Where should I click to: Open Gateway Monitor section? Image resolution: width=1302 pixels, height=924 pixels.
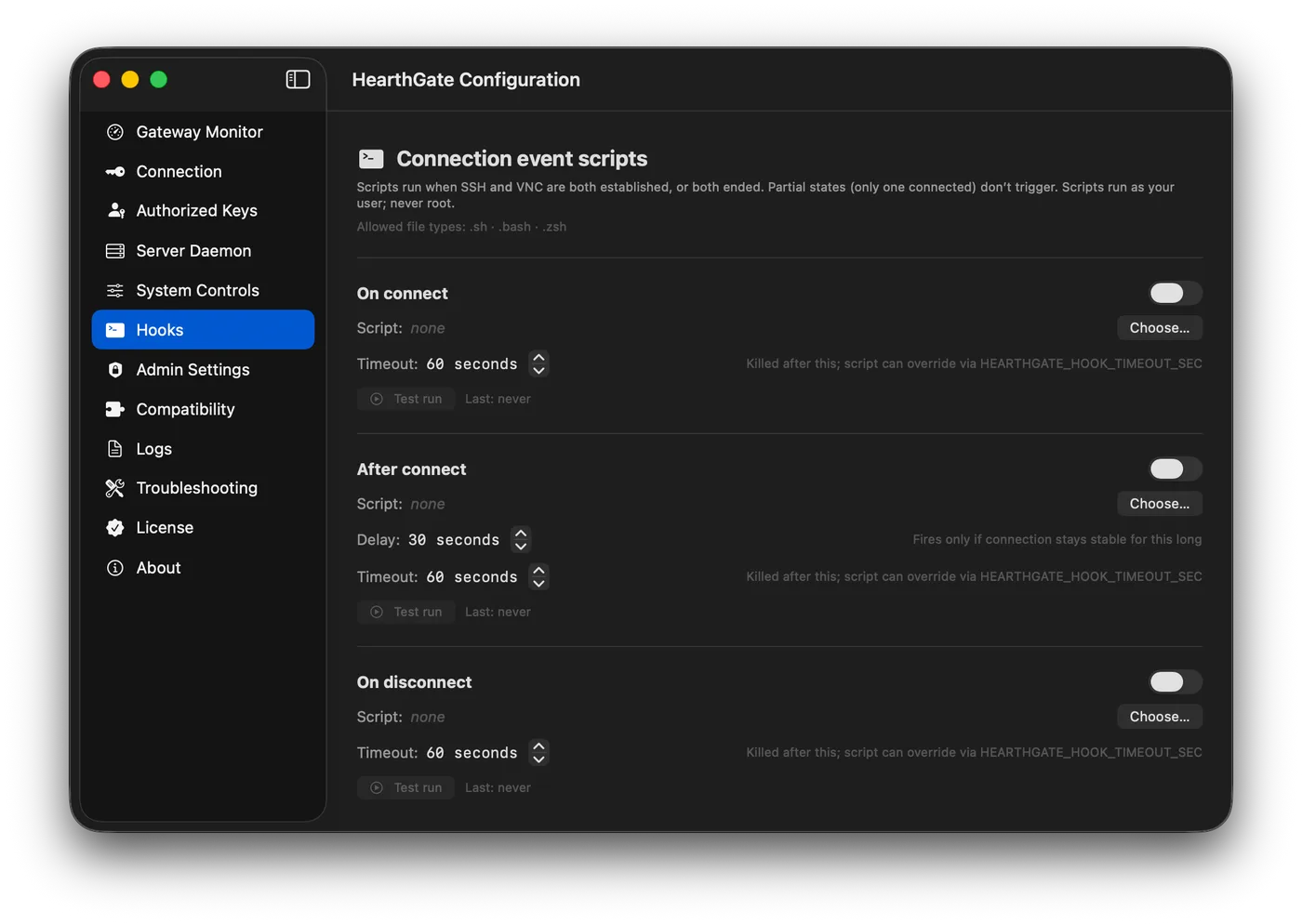click(x=203, y=132)
